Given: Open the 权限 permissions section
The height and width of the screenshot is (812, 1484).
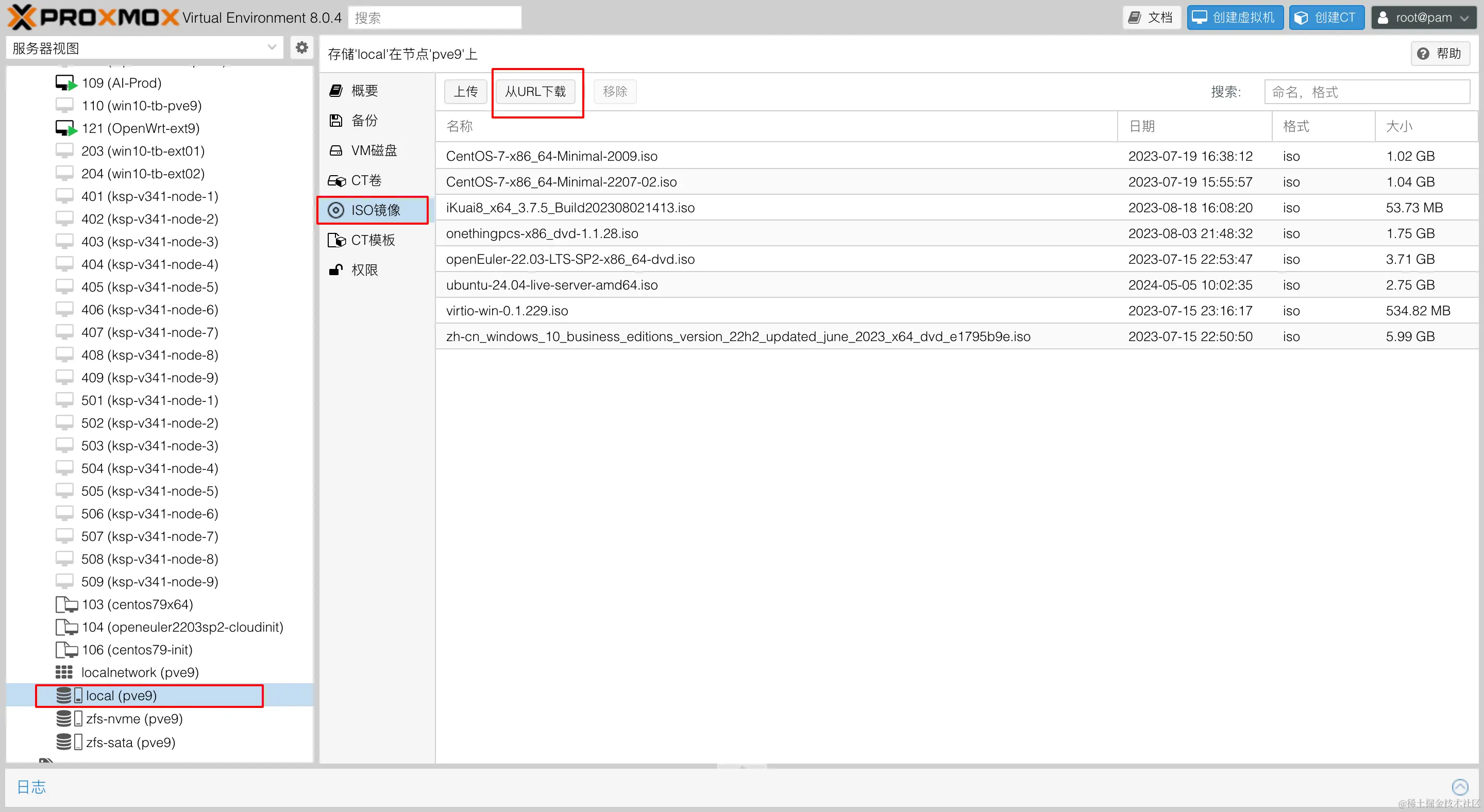Looking at the screenshot, I should (363, 269).
